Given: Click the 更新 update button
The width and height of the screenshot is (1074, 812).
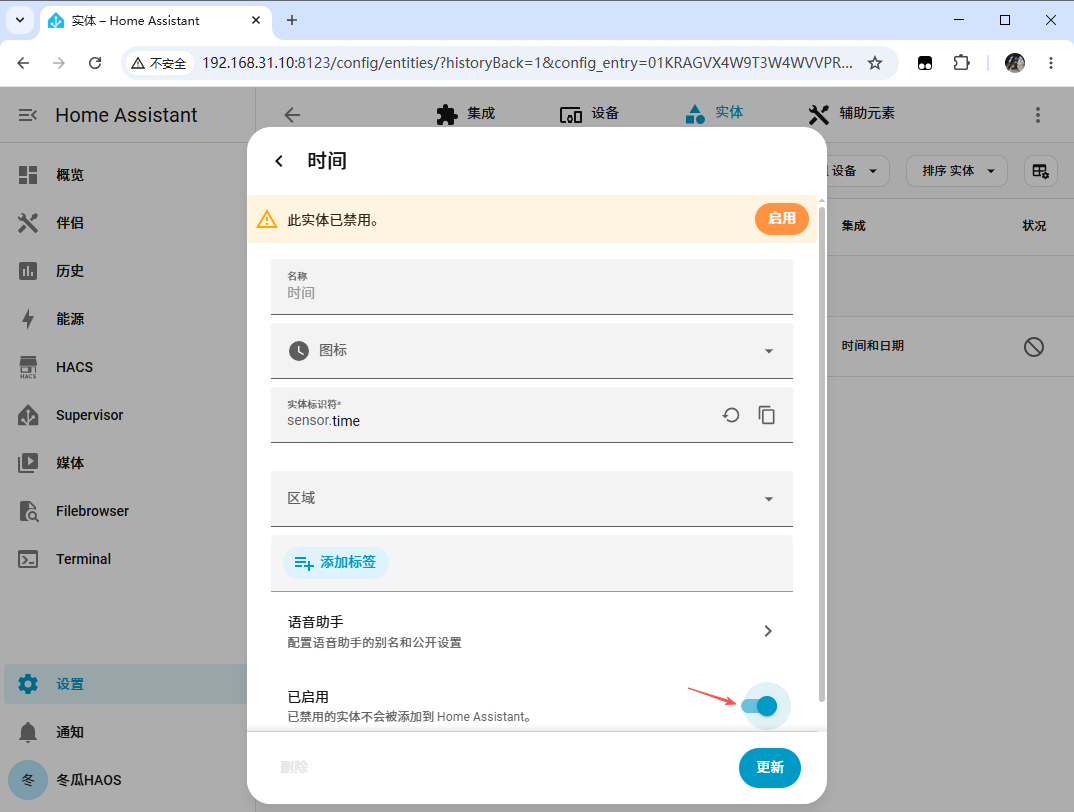Looking at the screenshot, I should pyautogui.click(x=769, y=767).
